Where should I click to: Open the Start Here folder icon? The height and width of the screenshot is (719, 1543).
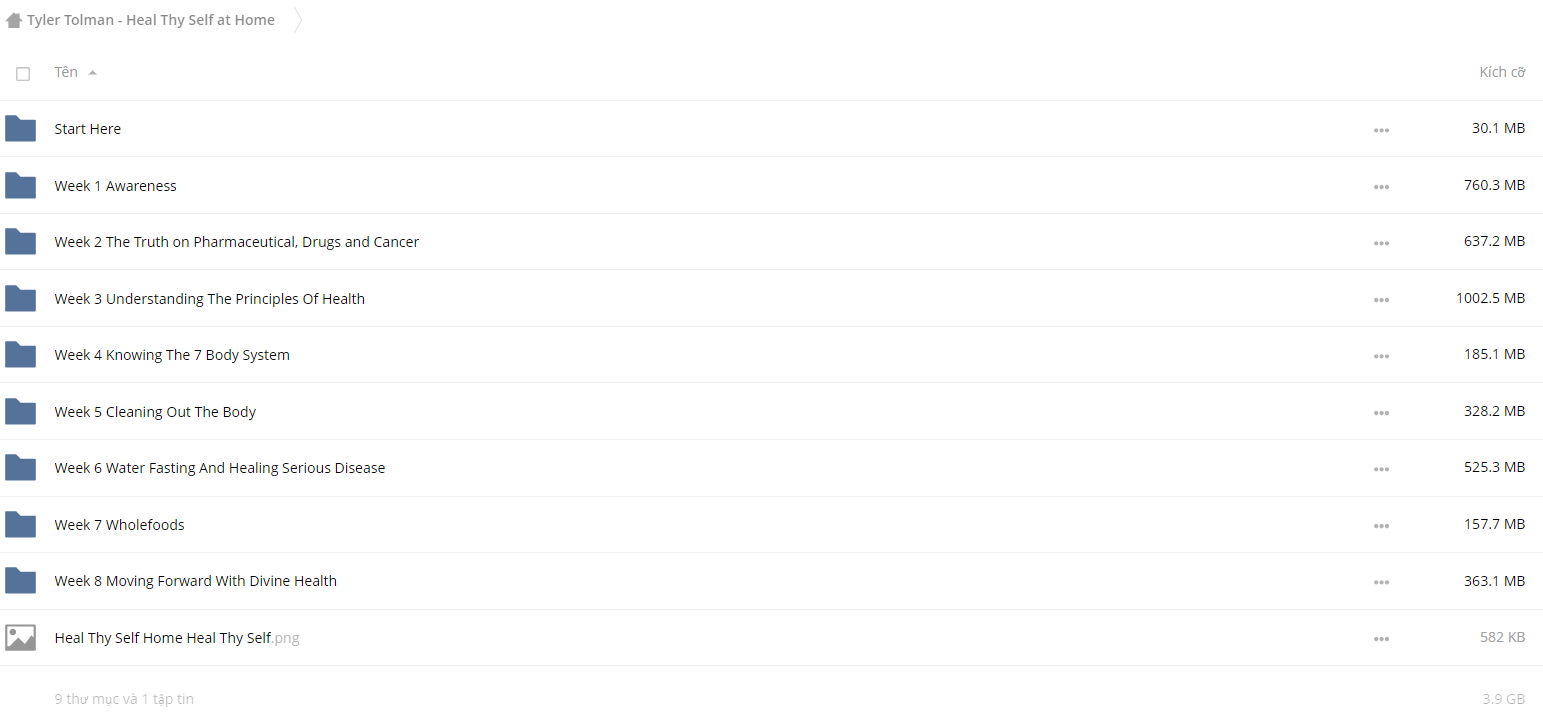click(x=20, y=129)
